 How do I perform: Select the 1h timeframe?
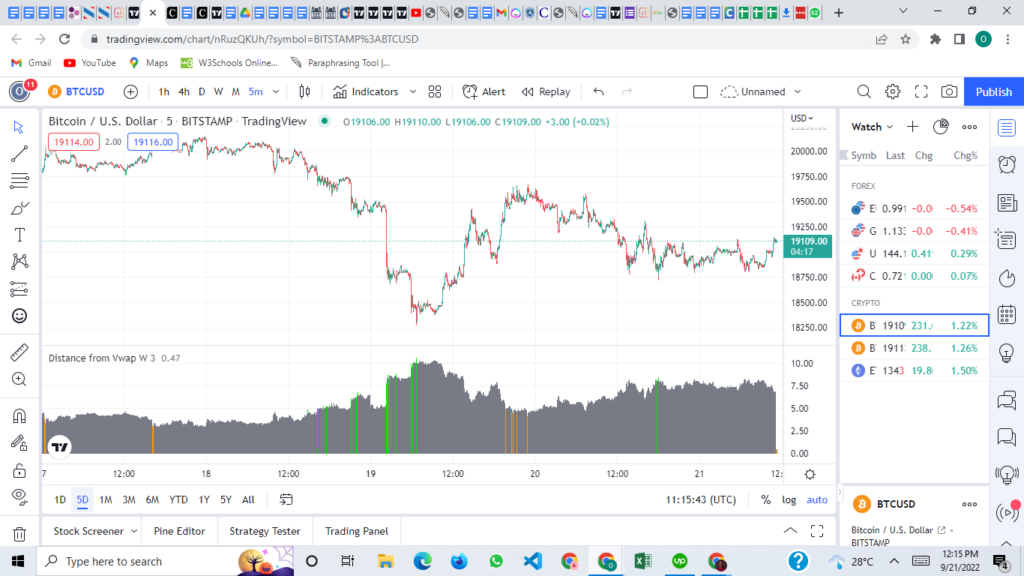pos(163,92)
